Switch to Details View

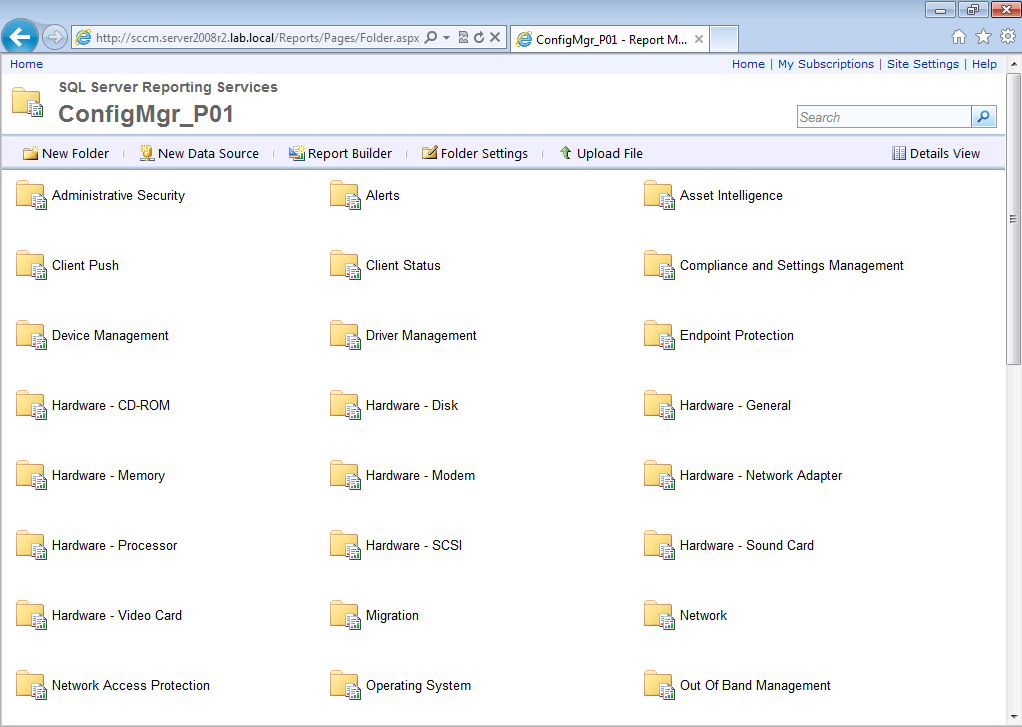click(936, 153)
